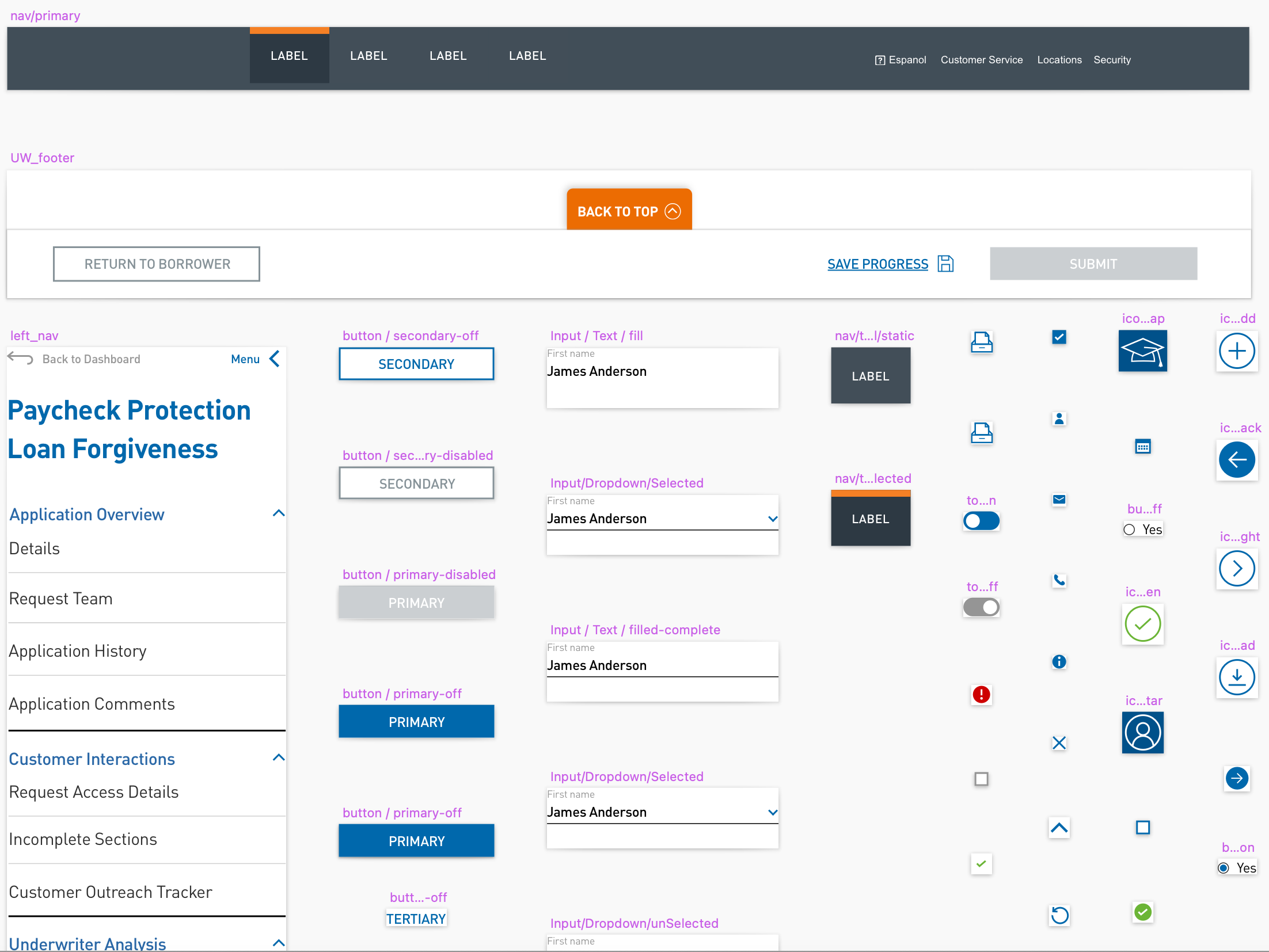Click the phone handset icon
The width and height of the screenshot is (1269, 952).
click(x=1059, y=580)
